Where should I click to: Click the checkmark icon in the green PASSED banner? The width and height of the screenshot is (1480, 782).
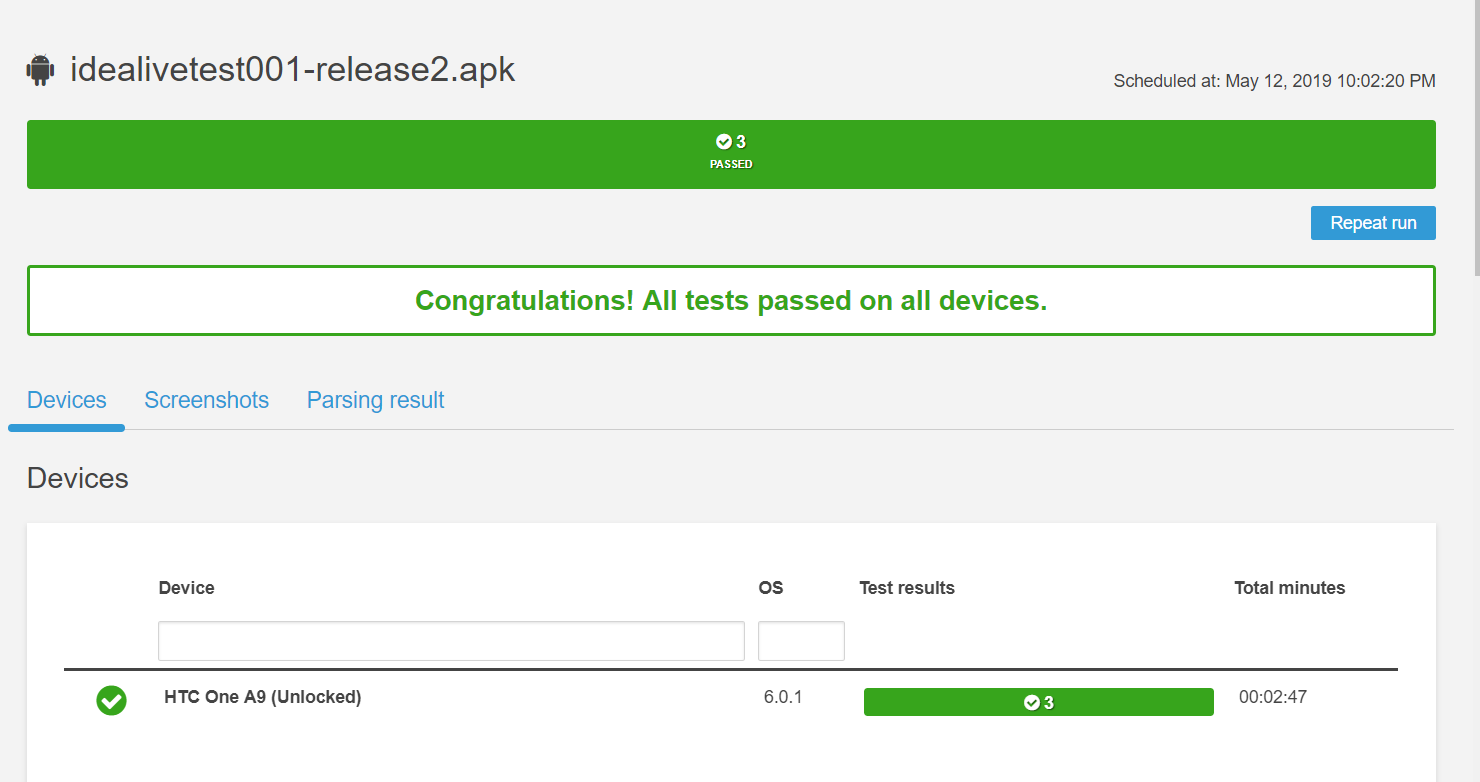click(723, 141)
